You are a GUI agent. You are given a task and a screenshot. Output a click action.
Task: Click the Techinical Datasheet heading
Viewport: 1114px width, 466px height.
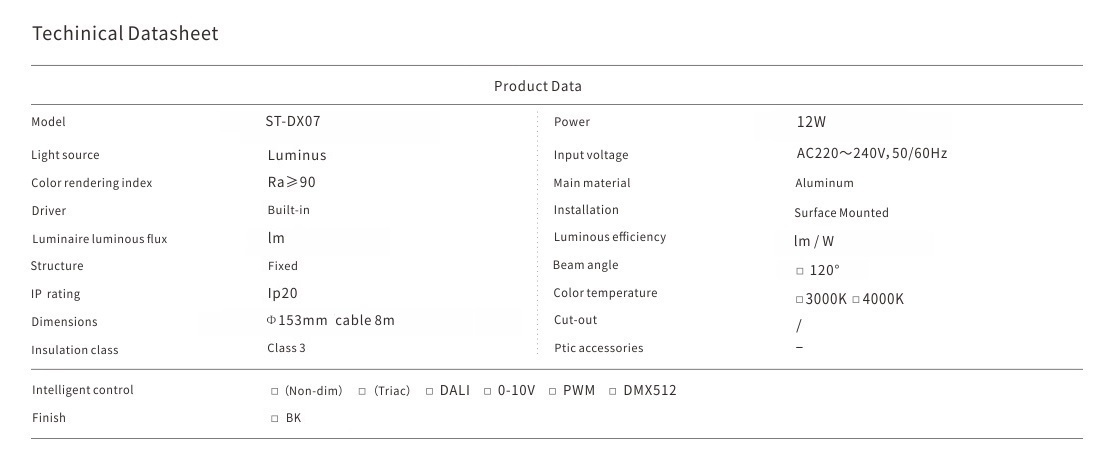pyautogui.click(x=125, y=33)
